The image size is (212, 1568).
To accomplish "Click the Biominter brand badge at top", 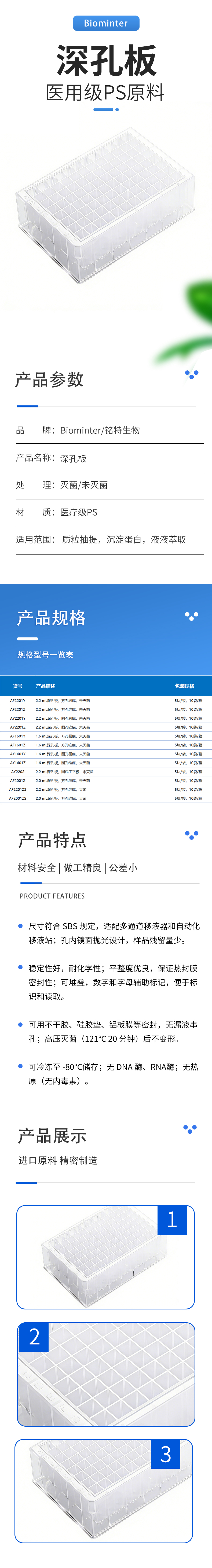I will pyautogui.click(x=106, y=23).
